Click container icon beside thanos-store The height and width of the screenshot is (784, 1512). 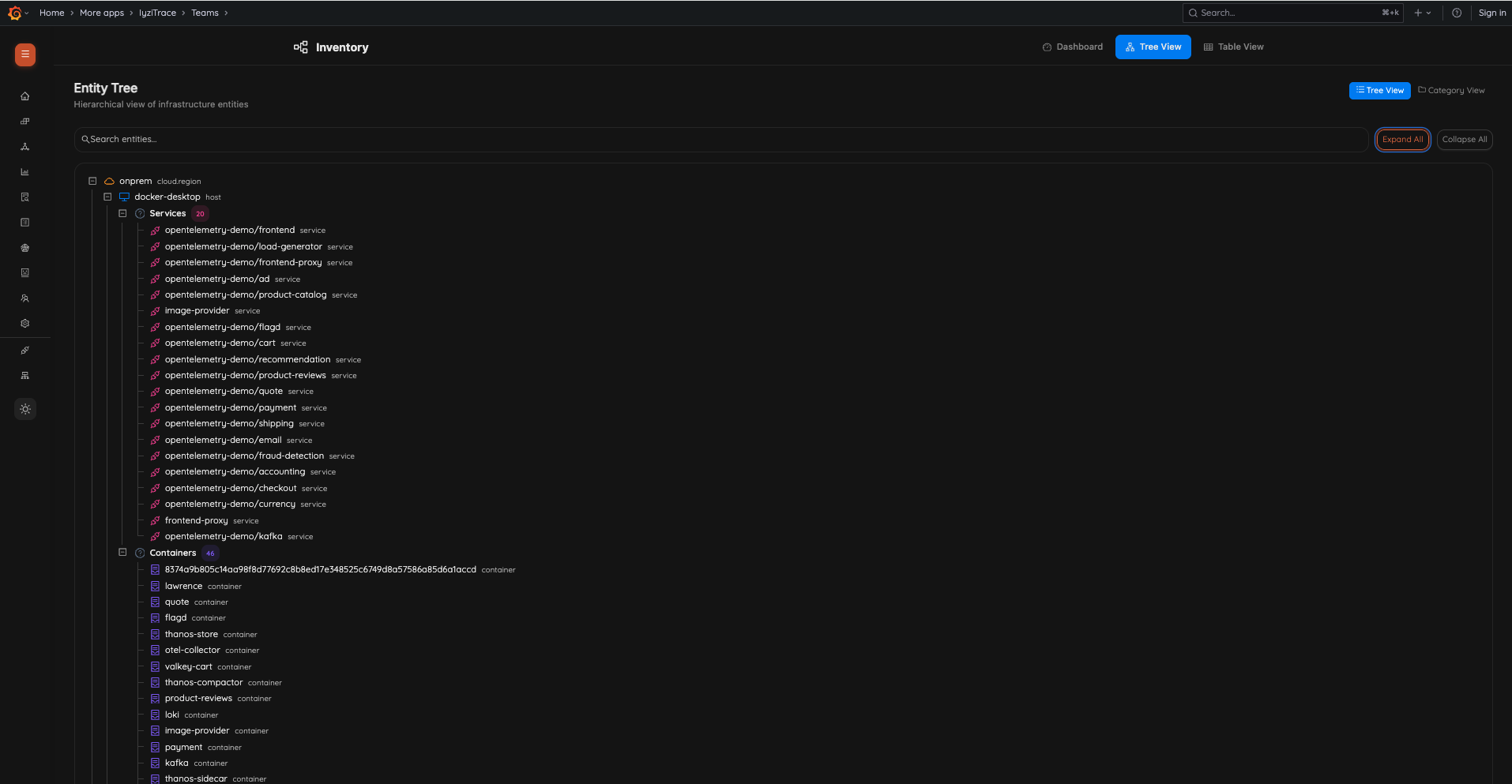pyautogui.click(x=156, y=635)
